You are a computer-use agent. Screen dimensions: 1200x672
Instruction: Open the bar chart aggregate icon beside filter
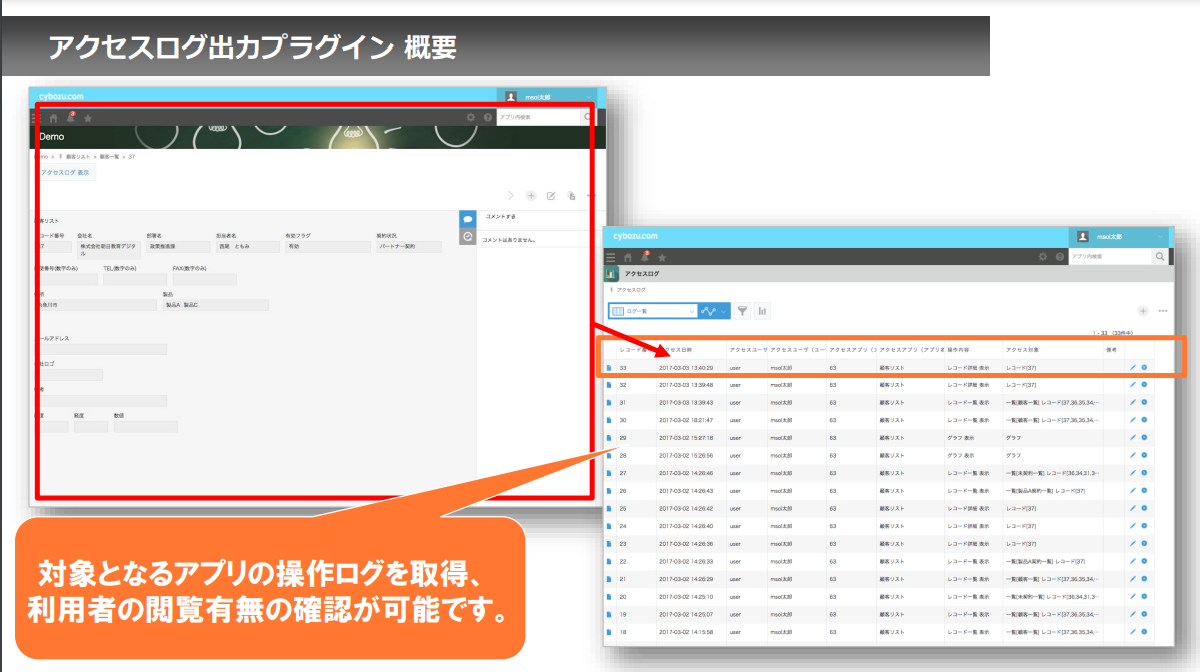click(x=763, y=311)
